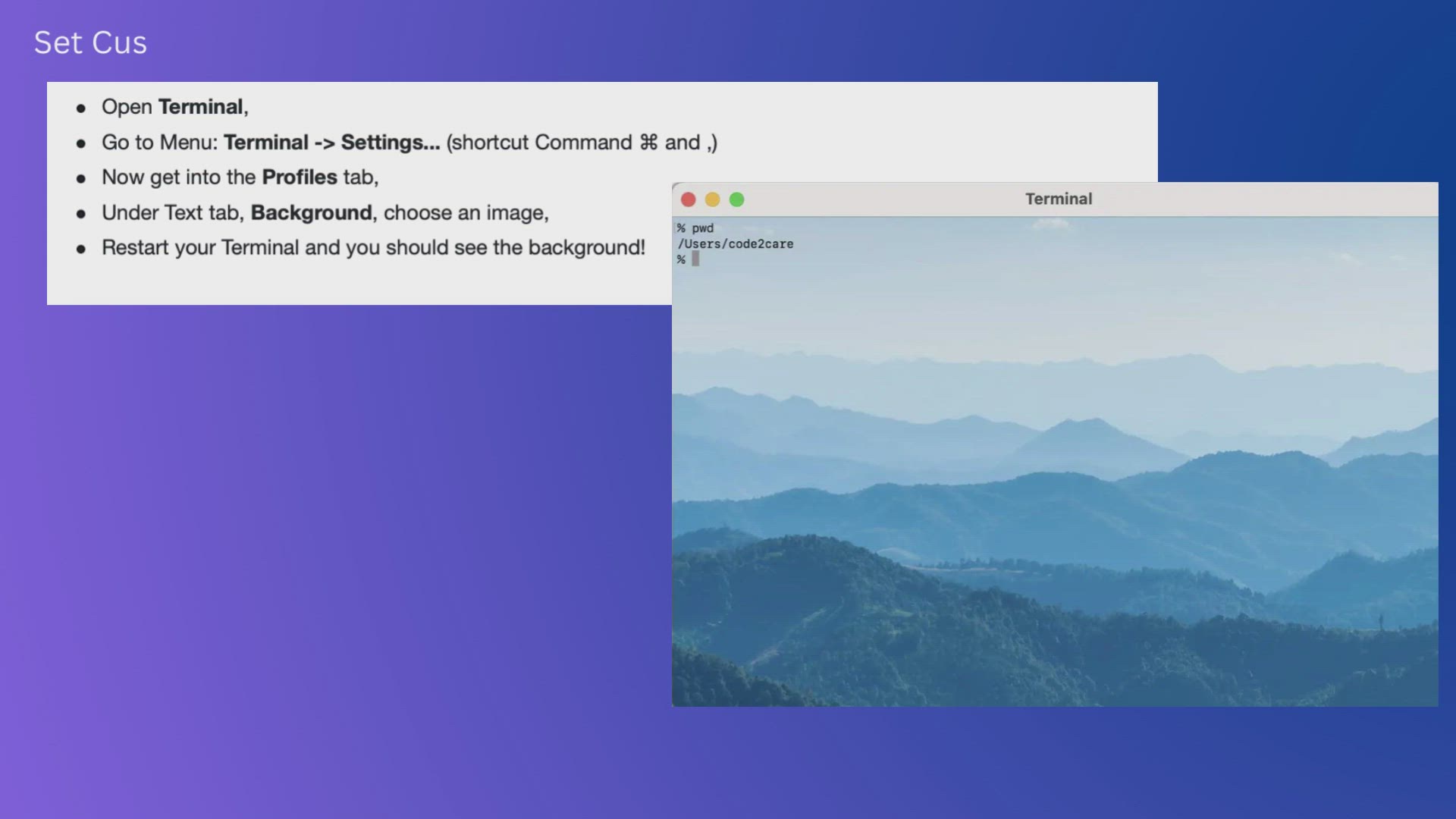Click the pwd command text
The width and height of the screenshot is (1456, 819).
click(702, 228)
